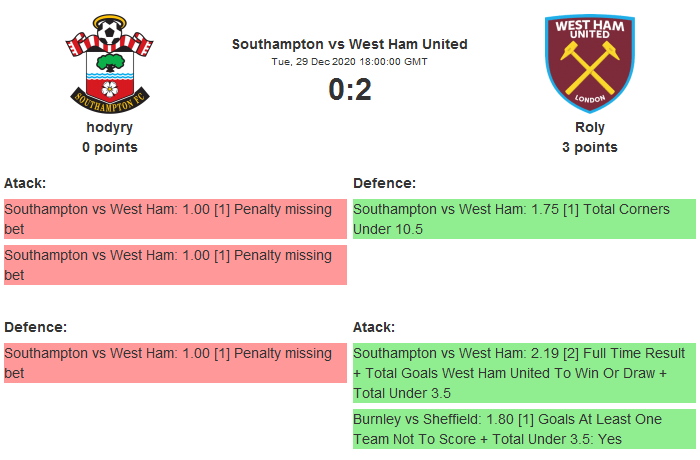The image size is (700, 460).
Task: Click the Southampton FC club crest
Action: coord(110,62)
